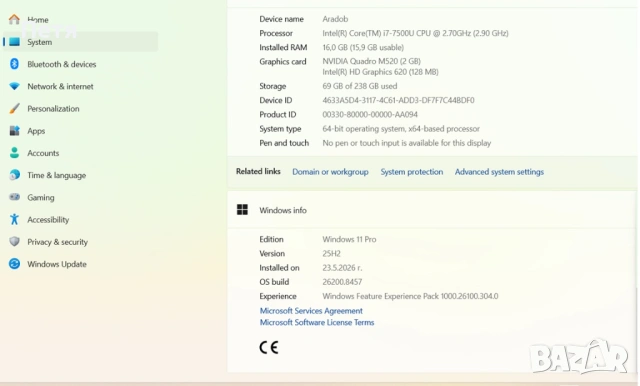Click the Storage label
The image size is (640, 386).
click(272, 86)
